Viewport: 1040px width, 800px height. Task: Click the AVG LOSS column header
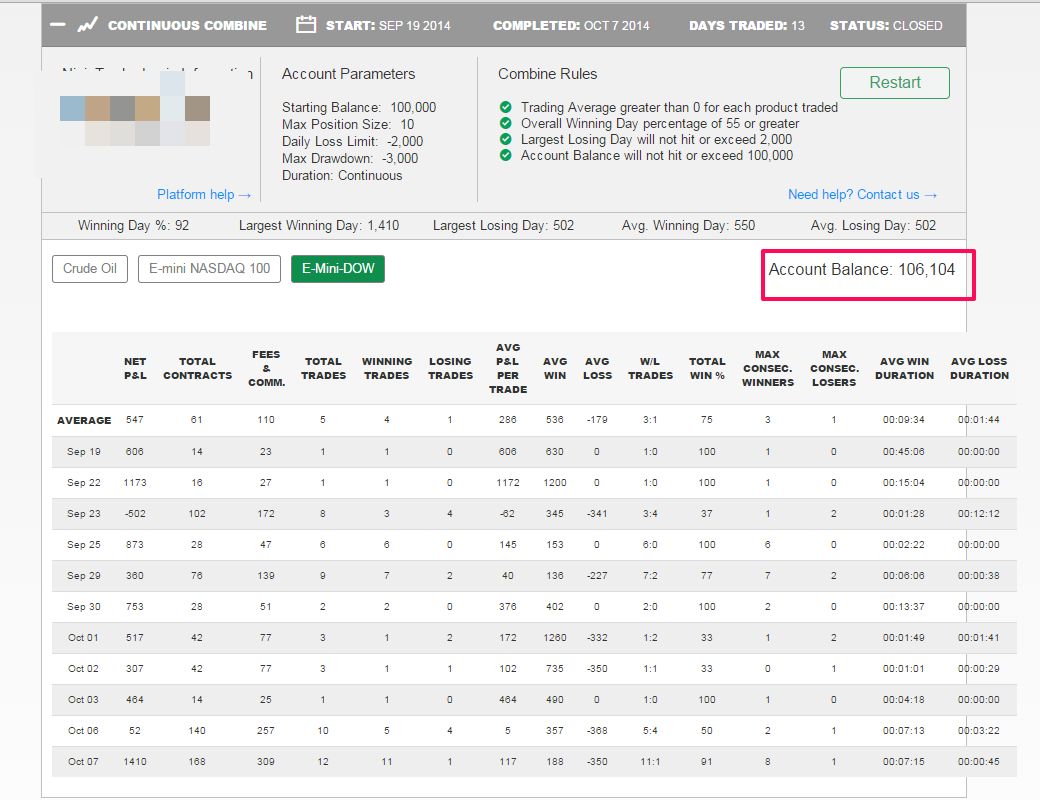coord(598,368)
